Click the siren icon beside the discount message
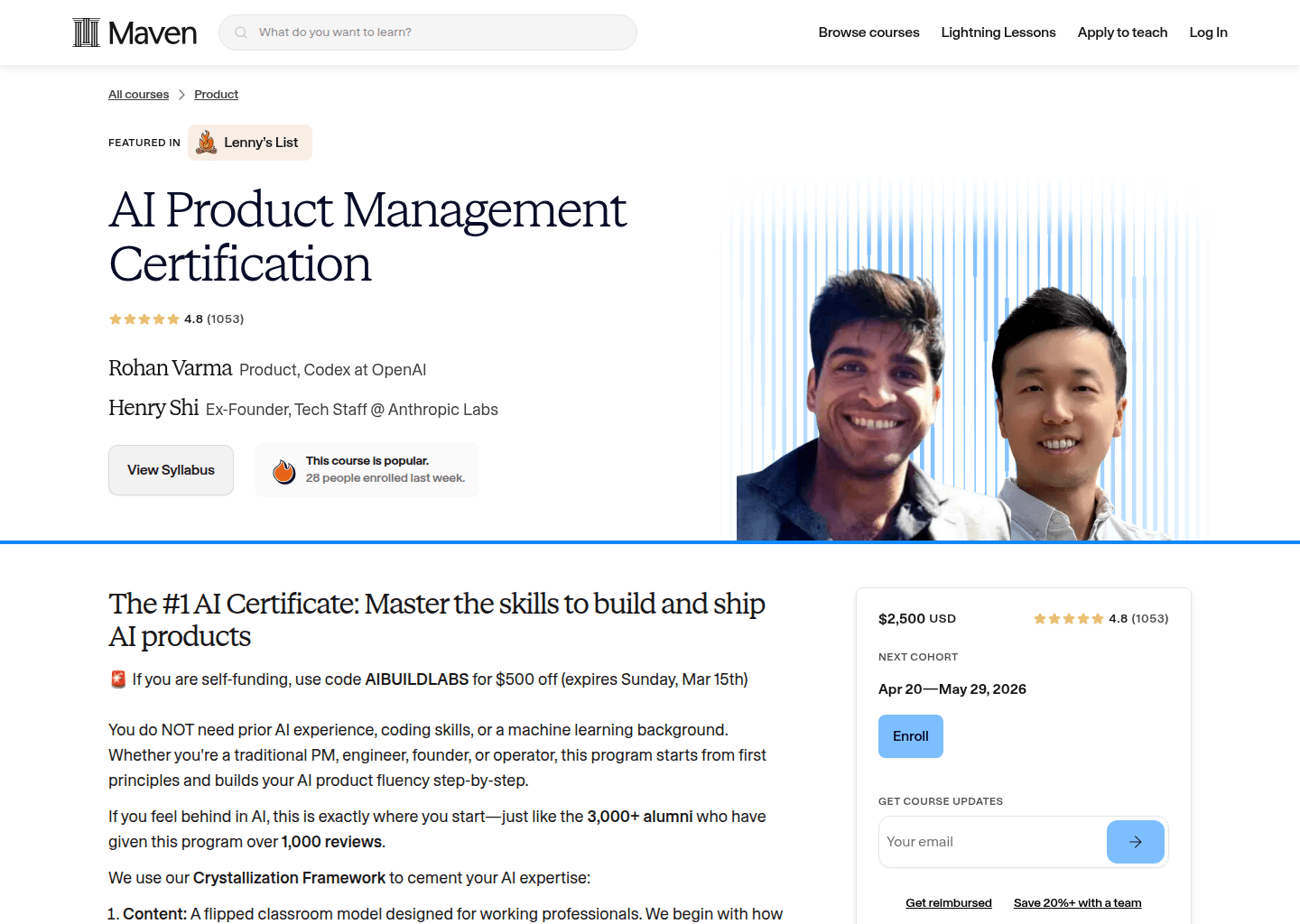 click(x=118, y=679)
